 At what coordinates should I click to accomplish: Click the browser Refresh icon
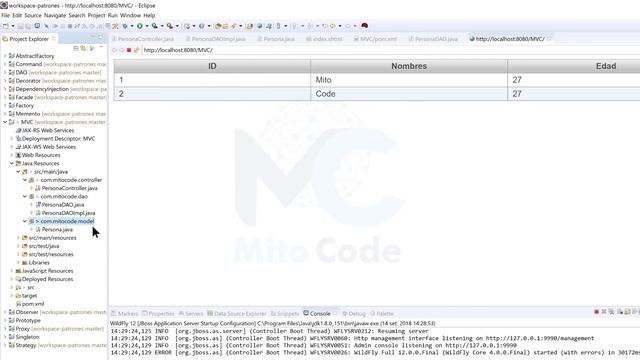pos(136,50)
